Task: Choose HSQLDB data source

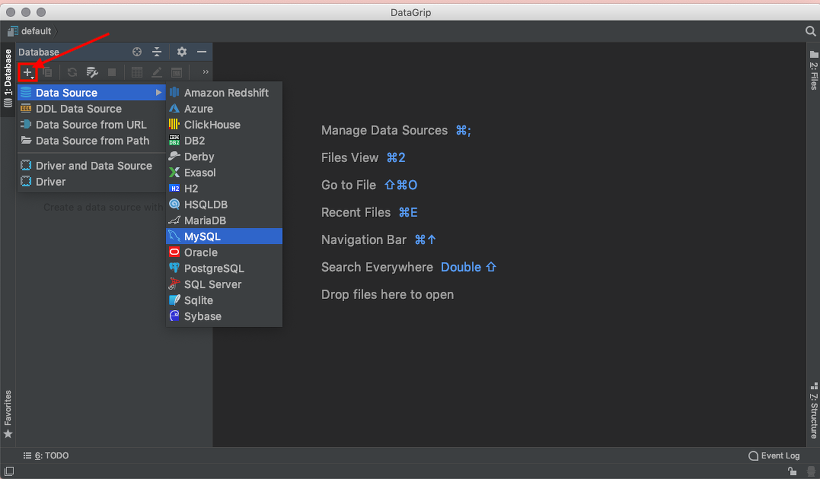Action: [x=224, y=204]
